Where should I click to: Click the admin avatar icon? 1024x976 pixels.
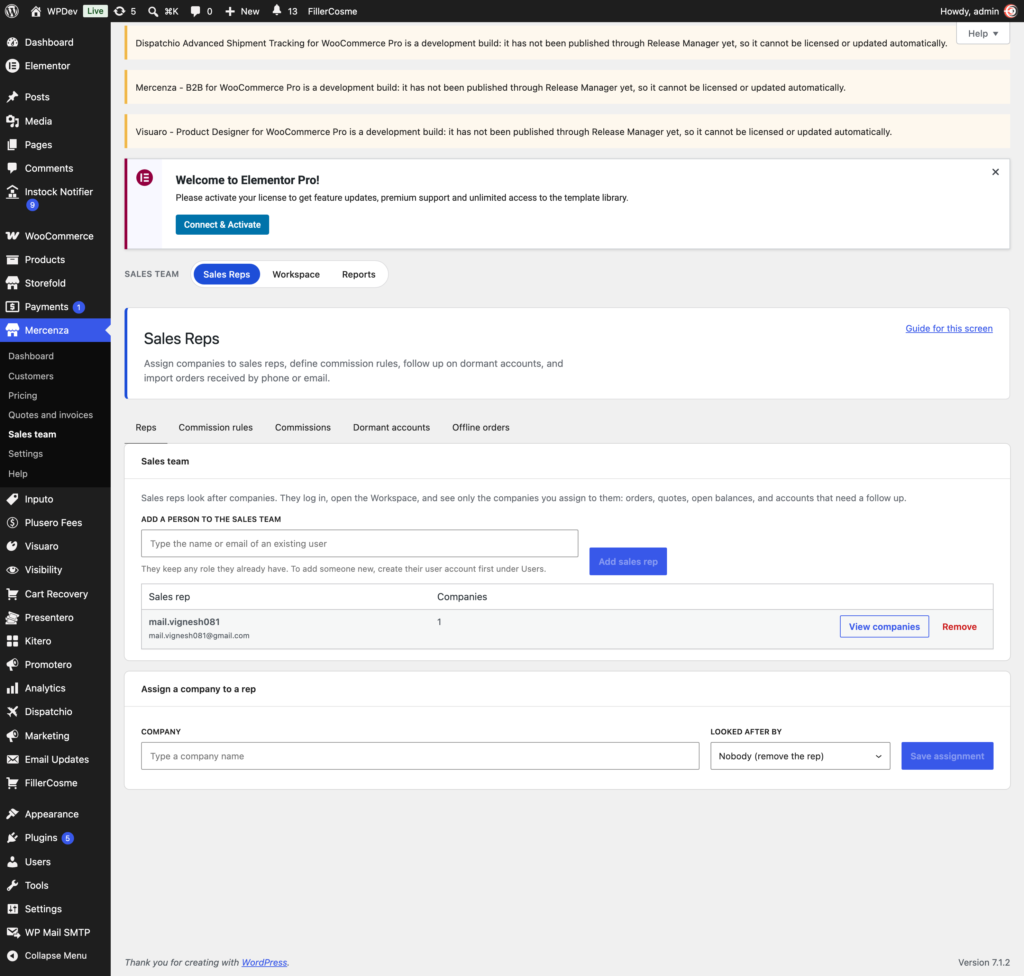pos(1010,11)
